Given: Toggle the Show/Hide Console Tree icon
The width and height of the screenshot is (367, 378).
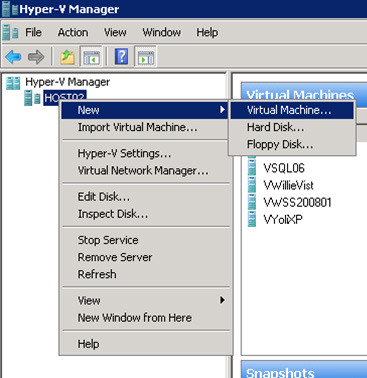Looking at the screenshot, I should (x=91, y=57).
